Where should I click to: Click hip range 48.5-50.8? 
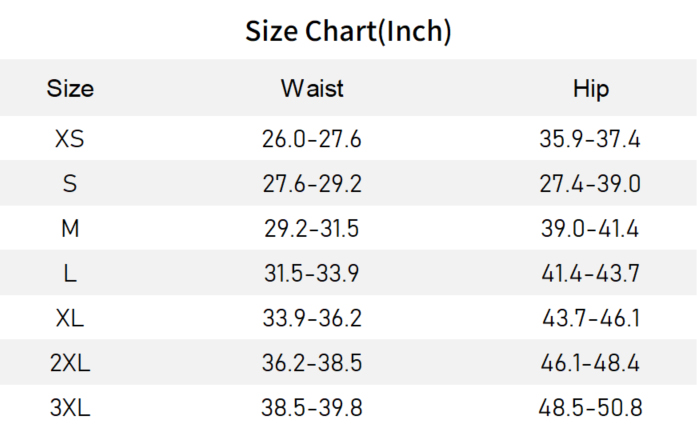point(590,408)
